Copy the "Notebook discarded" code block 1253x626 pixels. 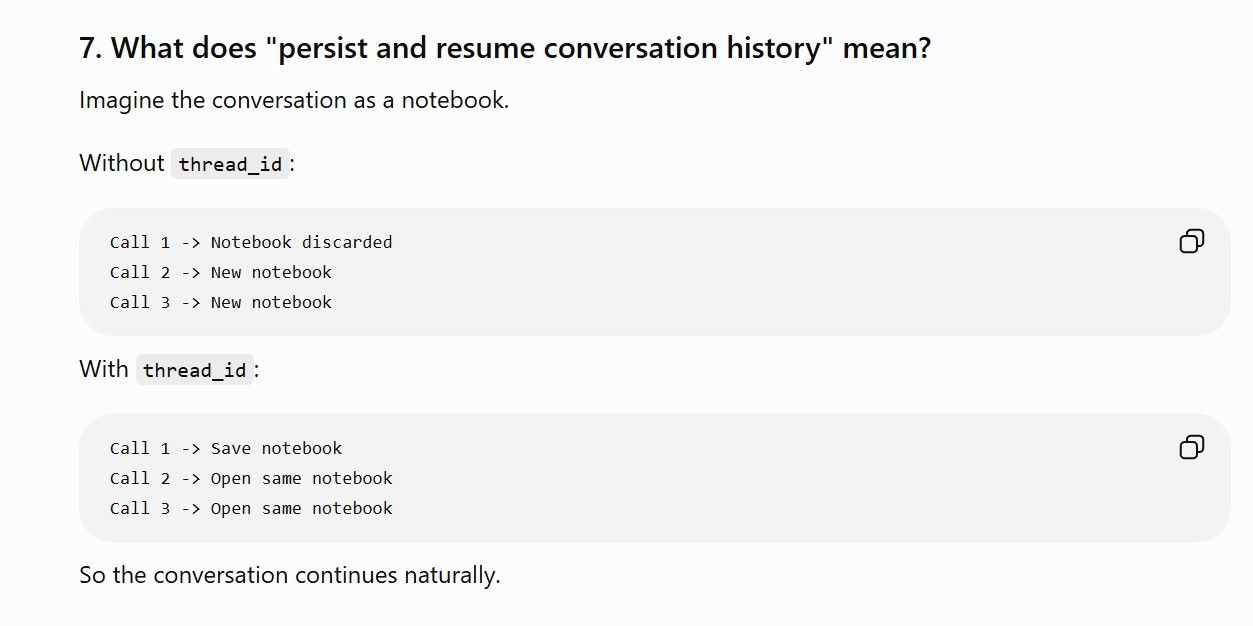click(x=1191, y=241)
